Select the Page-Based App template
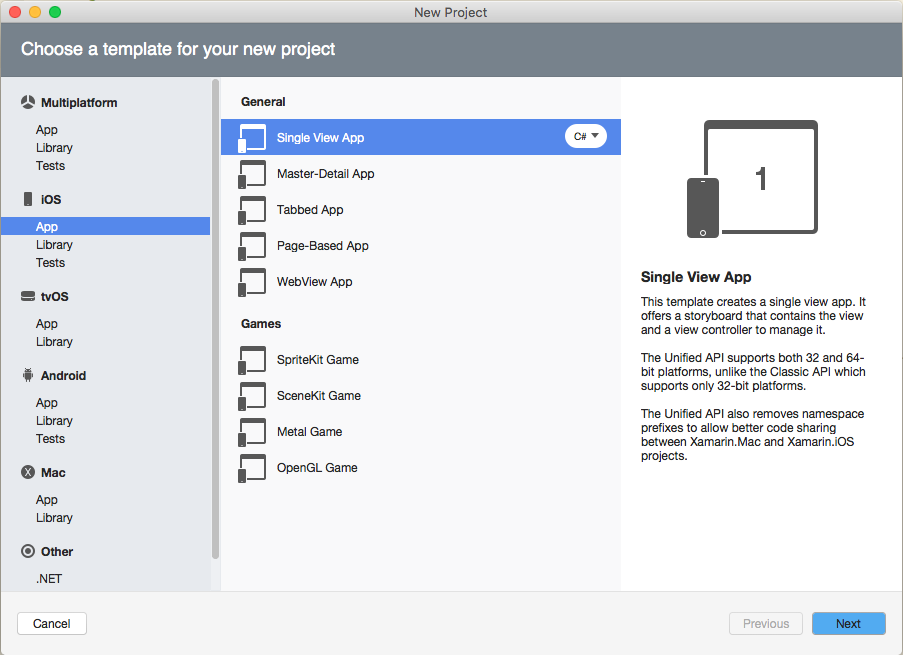 (x=324, y=245)
